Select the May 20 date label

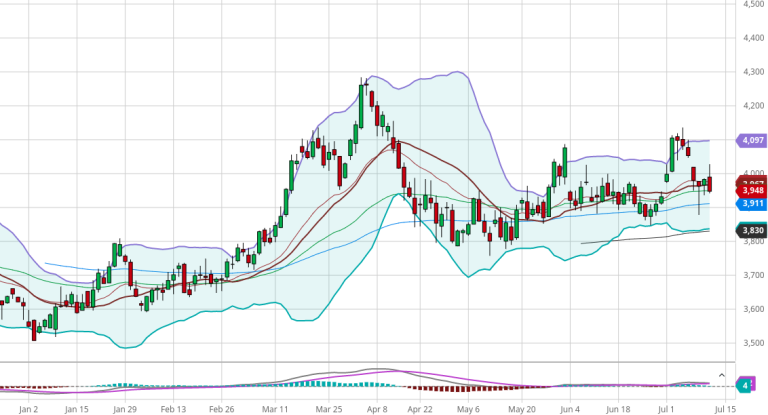(x=520, y=408)
